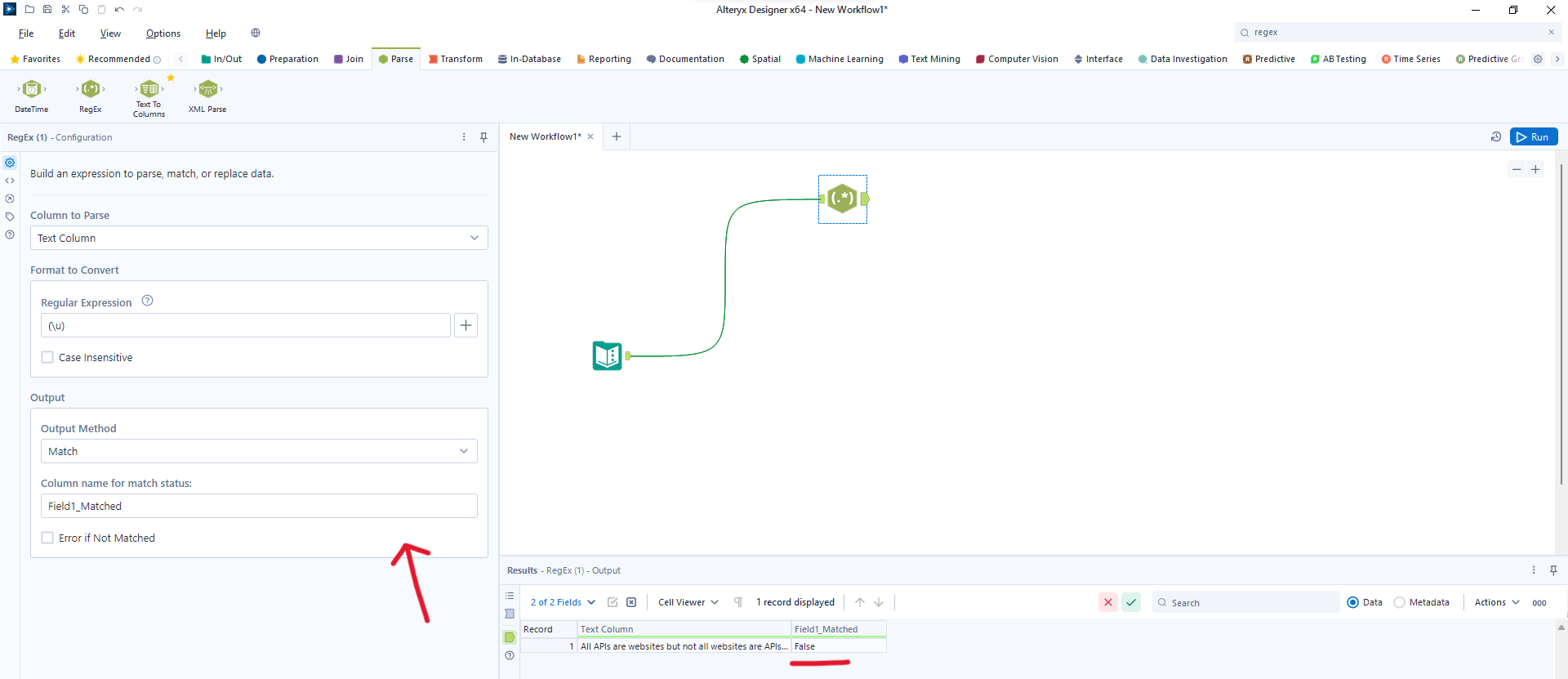Image resolution: width=1568 pixels, height=679 pixels.
Task: Click the Results Search field
Action: pos(1245,602)
